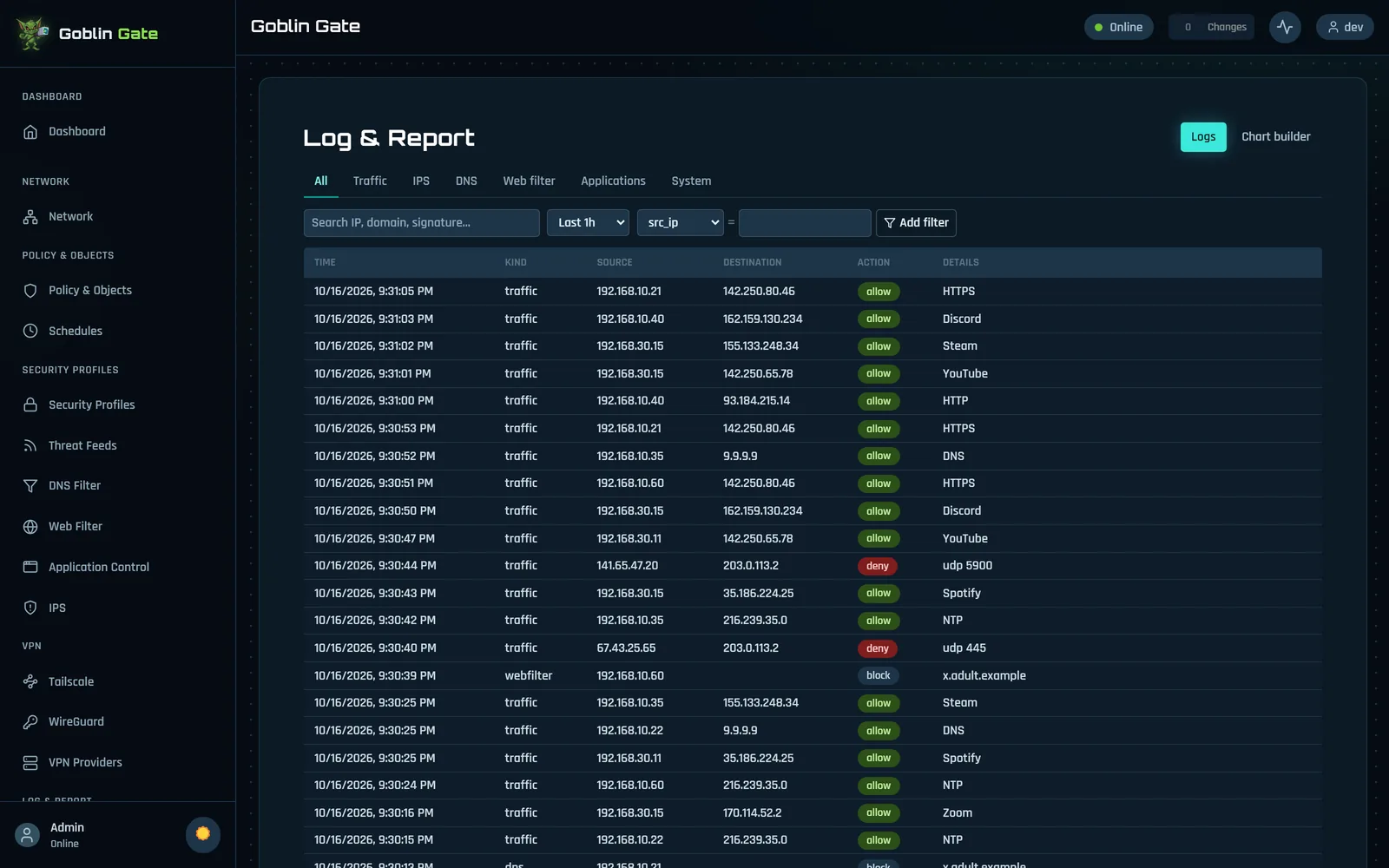Click the 0 Changes button
This screenshot has width=1389, height=868.
point(1211,27)
